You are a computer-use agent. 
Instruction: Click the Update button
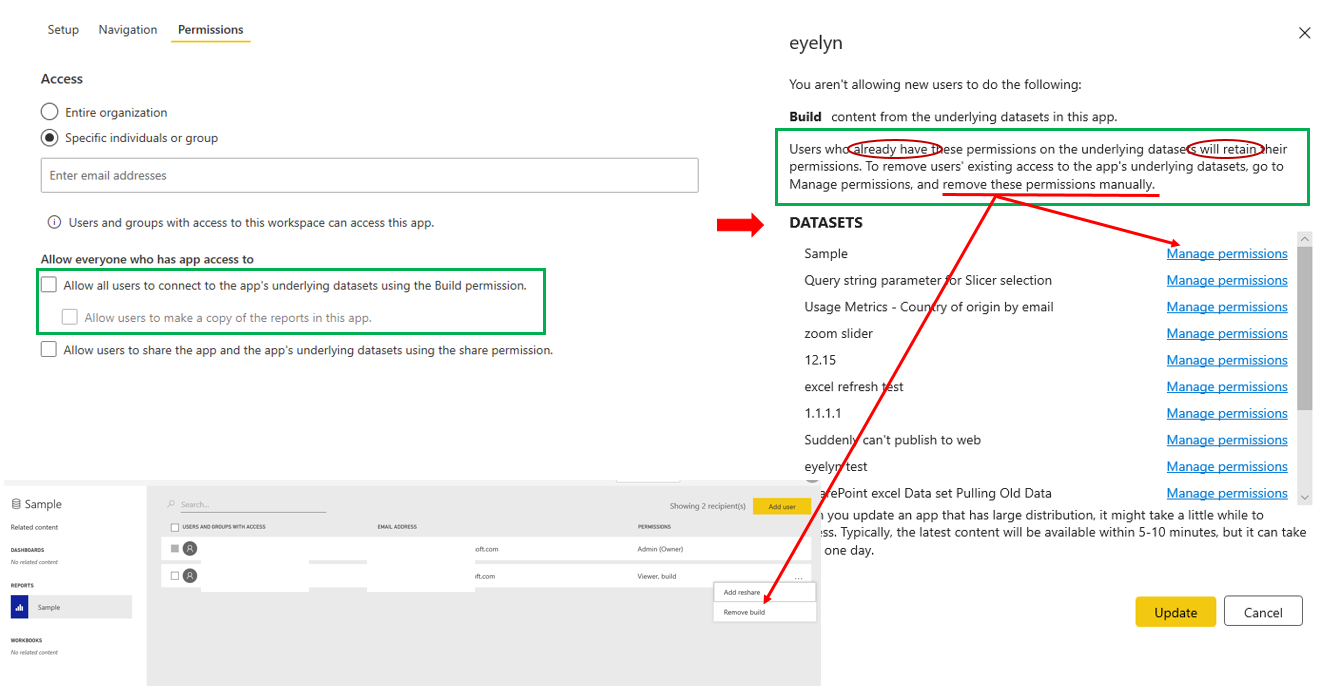pyautogui.click(x=1175, y=612)
